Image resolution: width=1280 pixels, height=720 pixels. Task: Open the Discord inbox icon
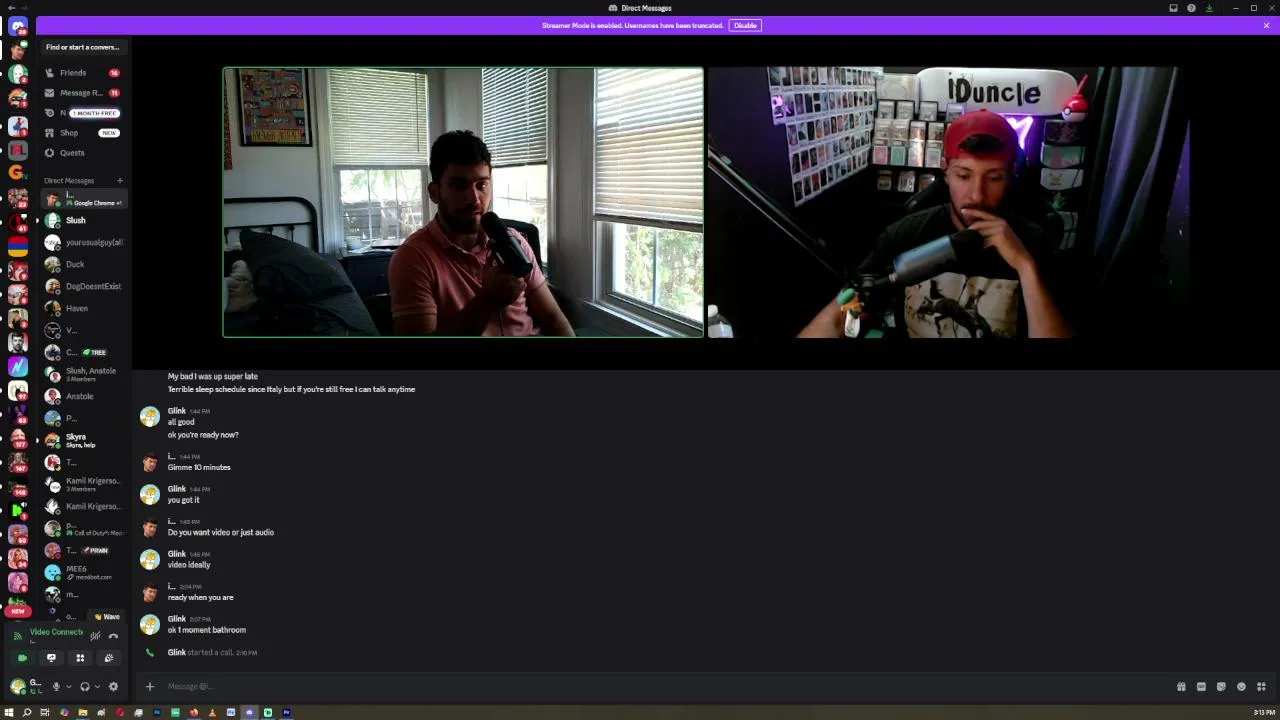pos(1173,8)
